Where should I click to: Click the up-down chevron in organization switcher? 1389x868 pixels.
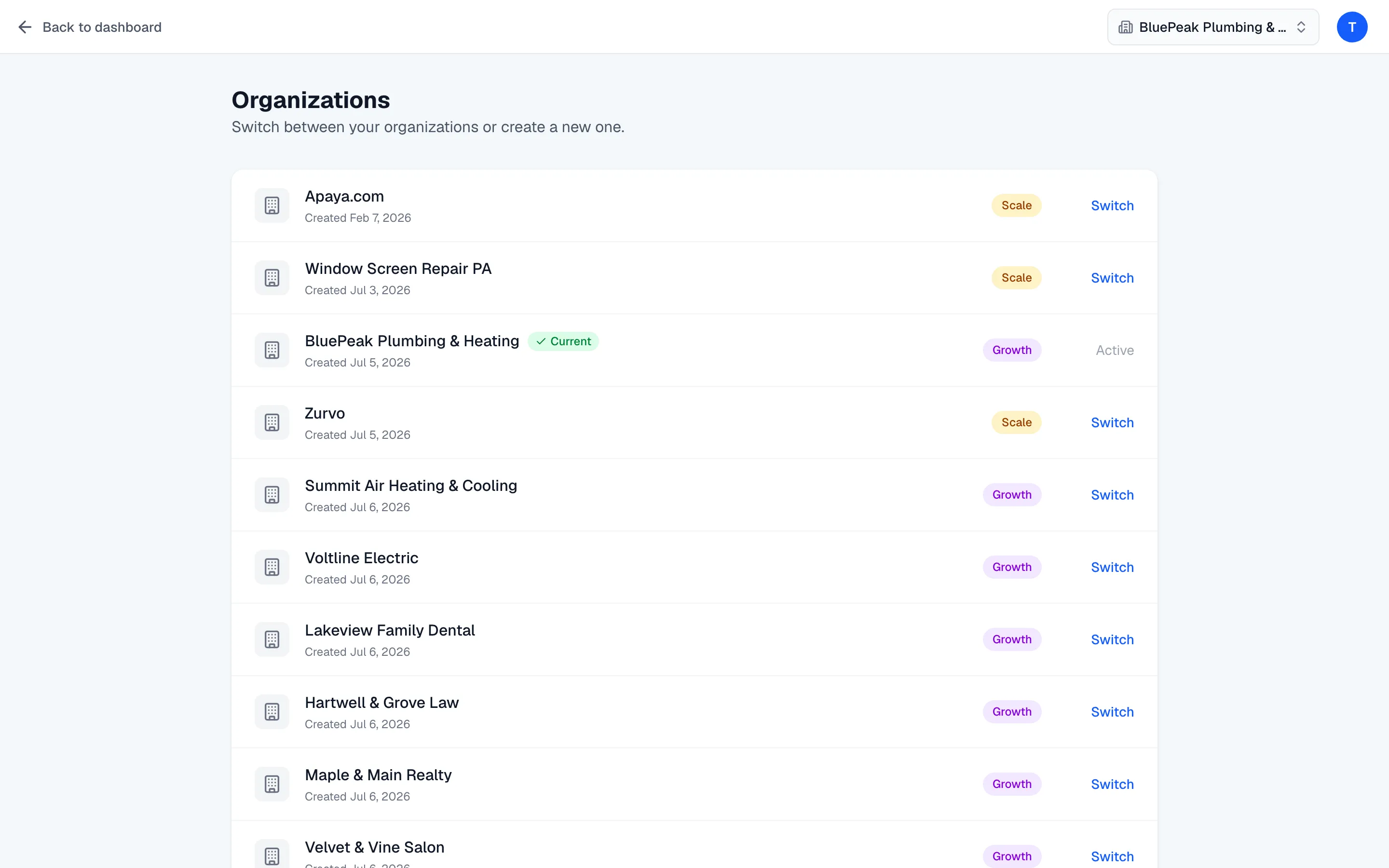click(x=1301, y=27)
